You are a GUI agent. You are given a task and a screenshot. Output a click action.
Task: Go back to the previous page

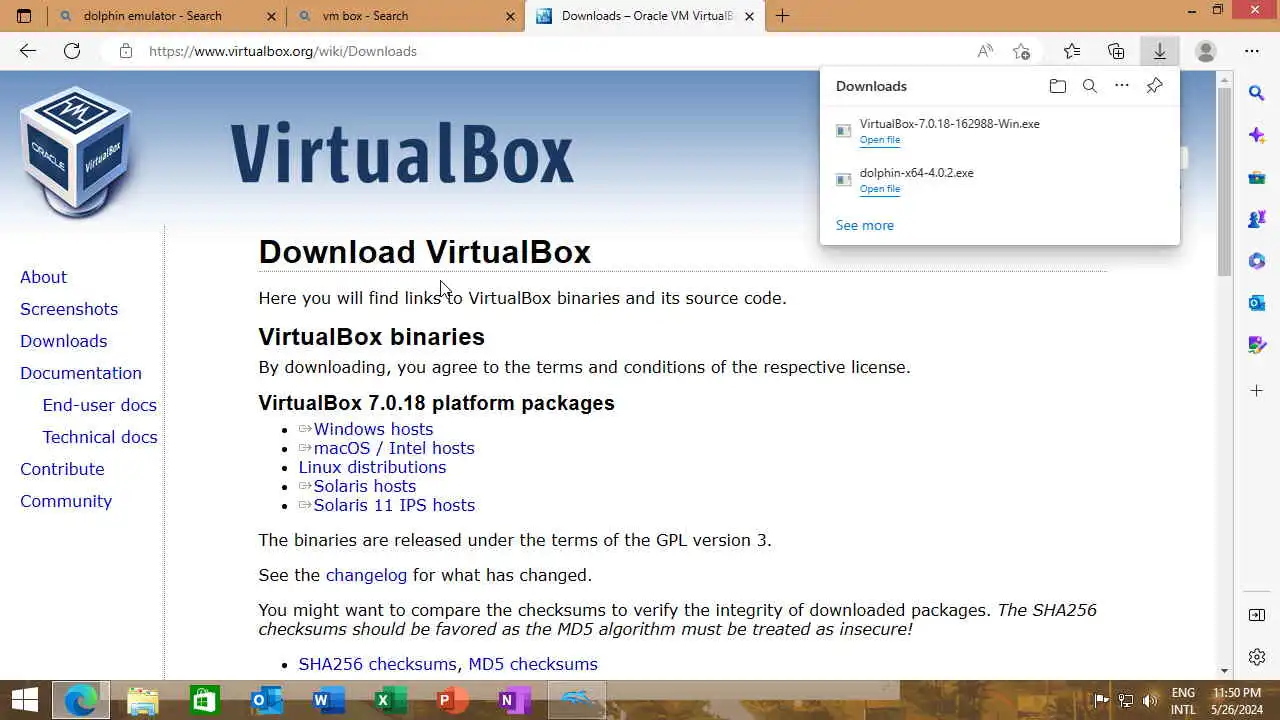pyautogui.click(x=27, y=51)
